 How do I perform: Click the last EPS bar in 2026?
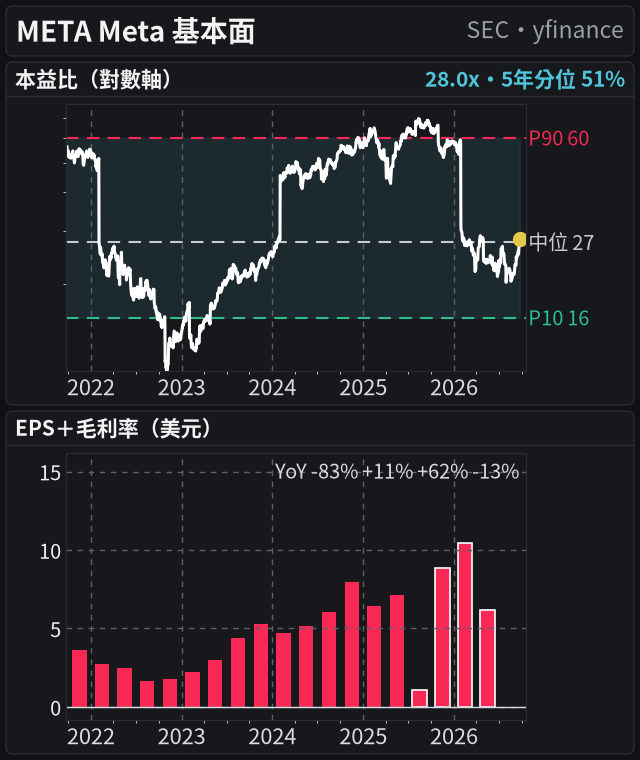[487, 658]
